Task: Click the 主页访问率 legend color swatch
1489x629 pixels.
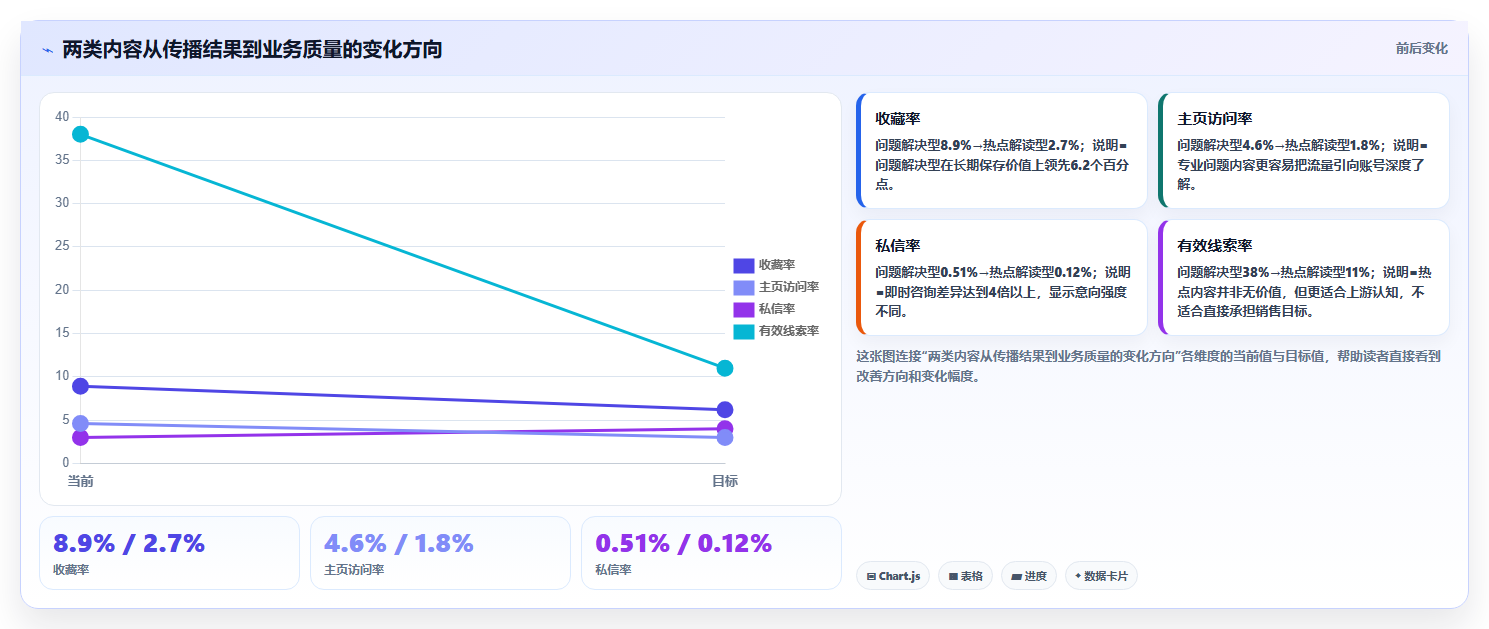Action: (x=743, y=287)
